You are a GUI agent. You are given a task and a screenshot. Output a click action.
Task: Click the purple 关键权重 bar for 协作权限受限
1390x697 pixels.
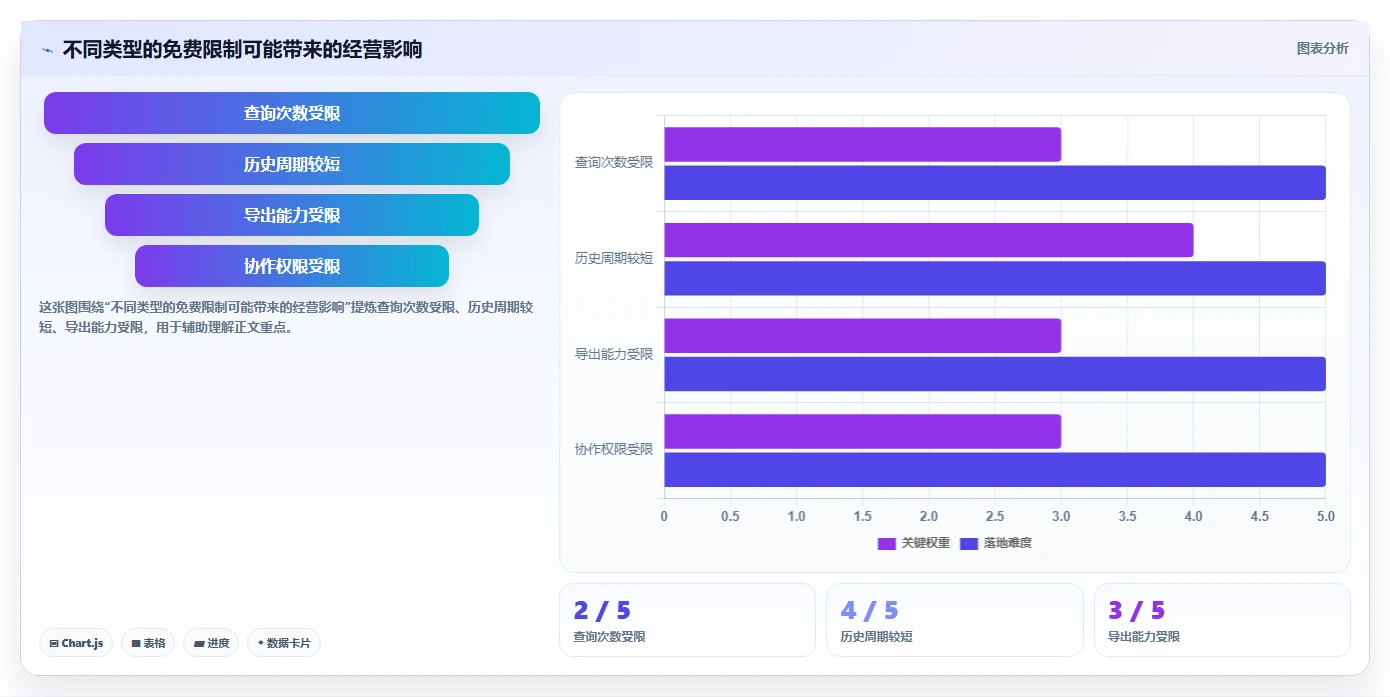click(x=862, y=431)
